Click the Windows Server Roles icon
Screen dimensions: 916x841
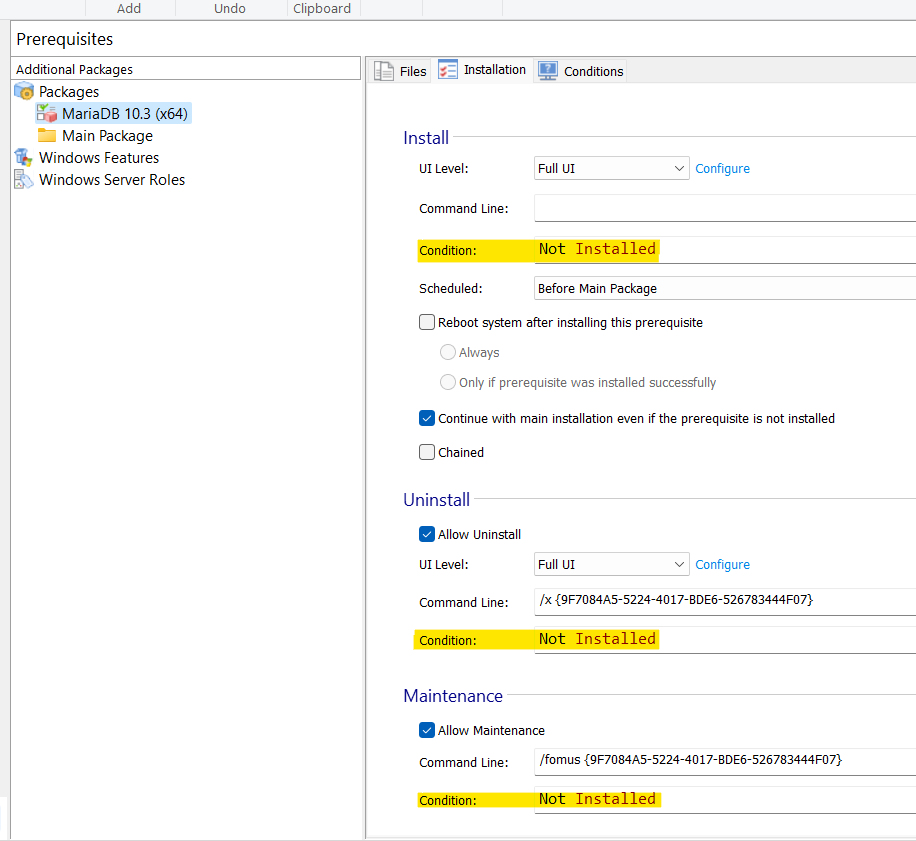point(24,180)
